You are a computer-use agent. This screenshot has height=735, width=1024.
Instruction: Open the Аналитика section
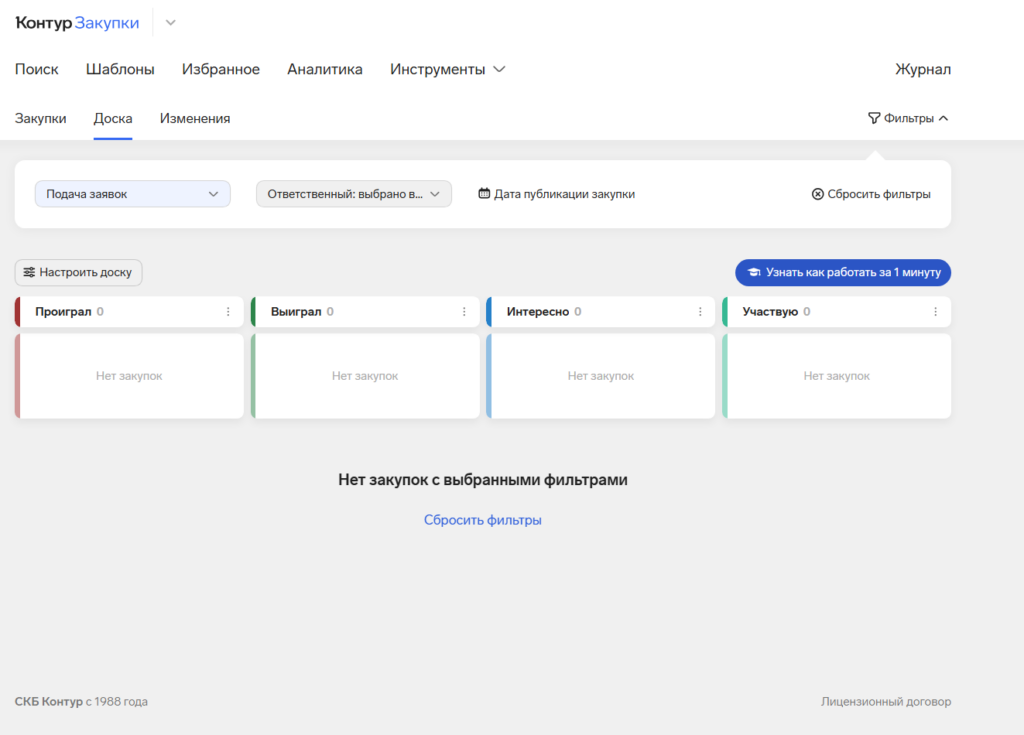pyautogui.click(x=325, y=69)
